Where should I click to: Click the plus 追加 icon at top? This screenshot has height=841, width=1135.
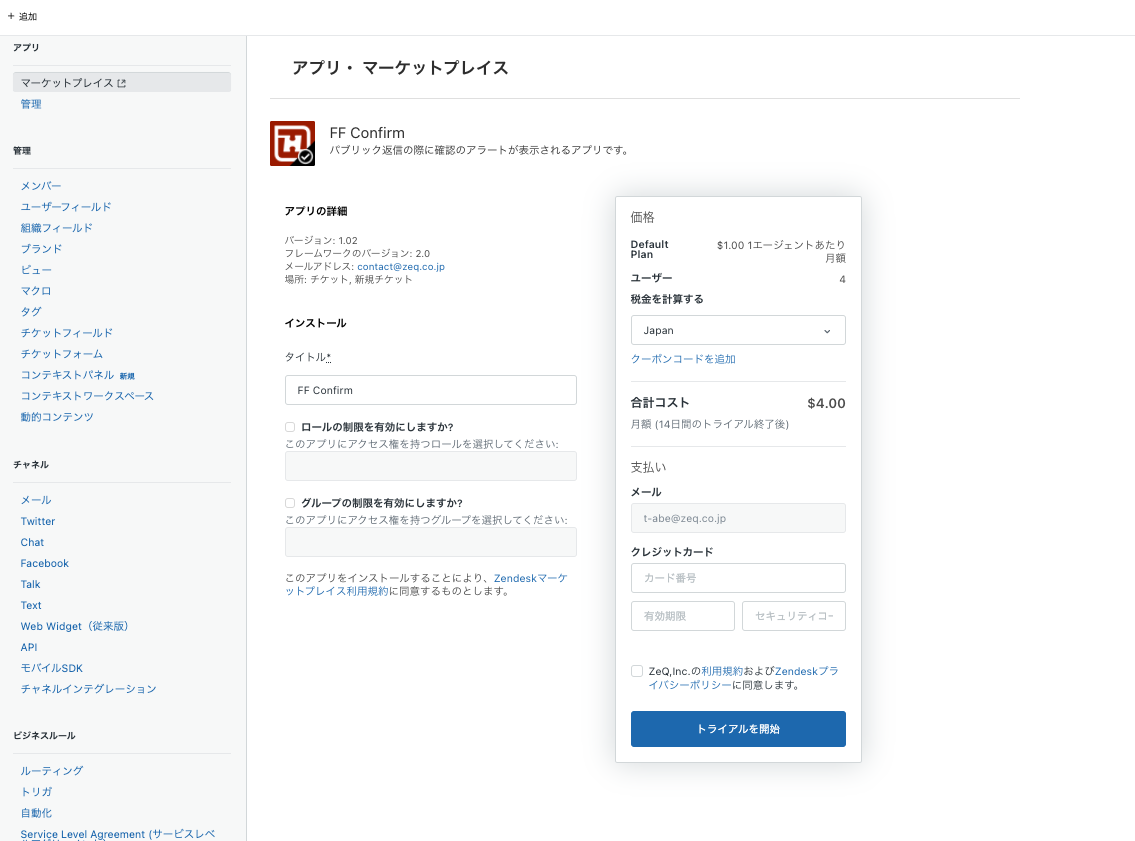[11, 16]
